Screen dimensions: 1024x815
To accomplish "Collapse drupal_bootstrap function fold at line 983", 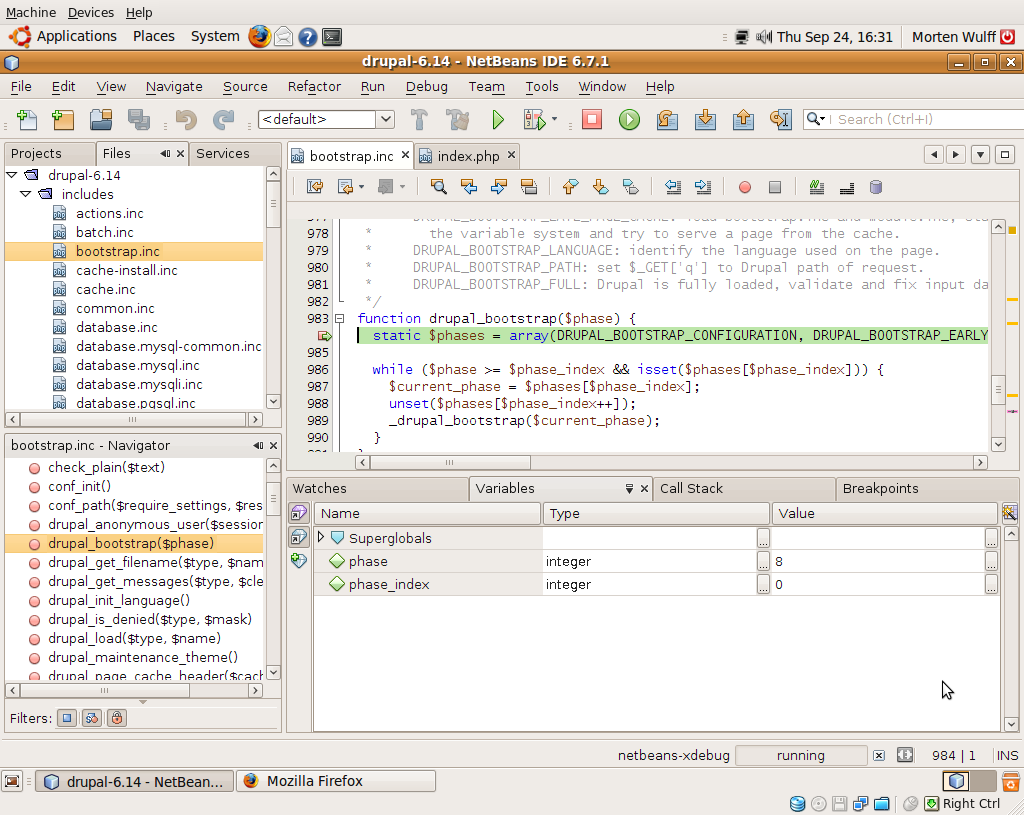I will [x=339, y=319].
